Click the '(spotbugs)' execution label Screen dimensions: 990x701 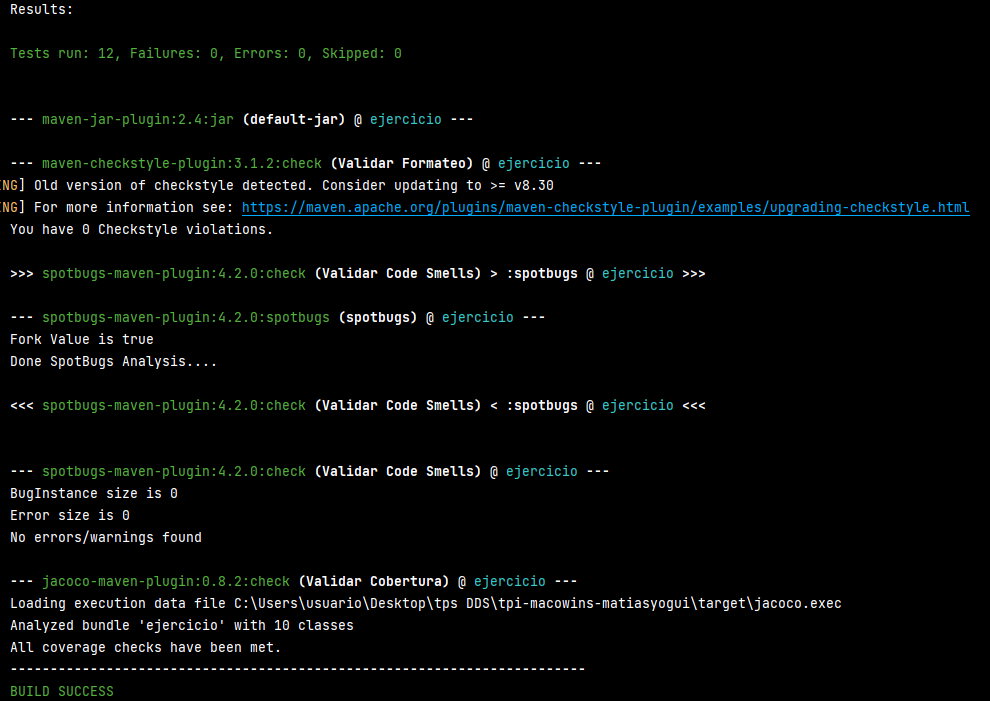378,318
